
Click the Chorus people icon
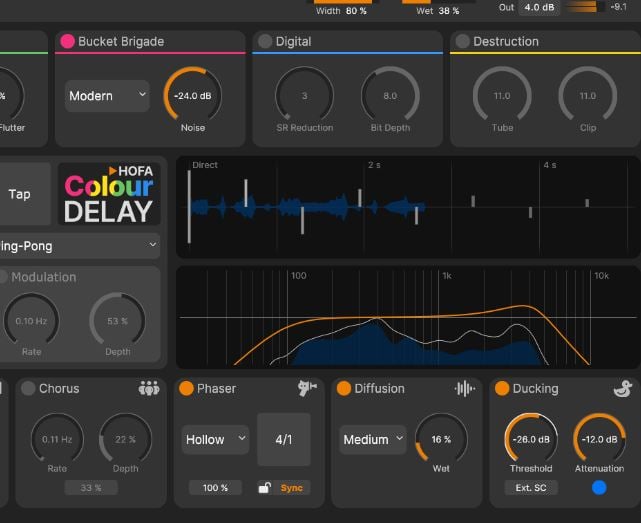[x=149, y=388]
